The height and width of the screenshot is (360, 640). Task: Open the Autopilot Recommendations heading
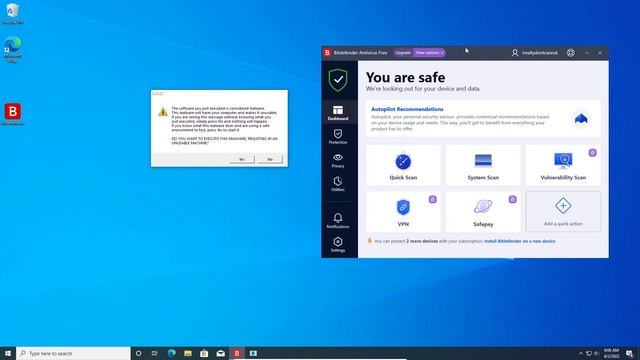407,109
